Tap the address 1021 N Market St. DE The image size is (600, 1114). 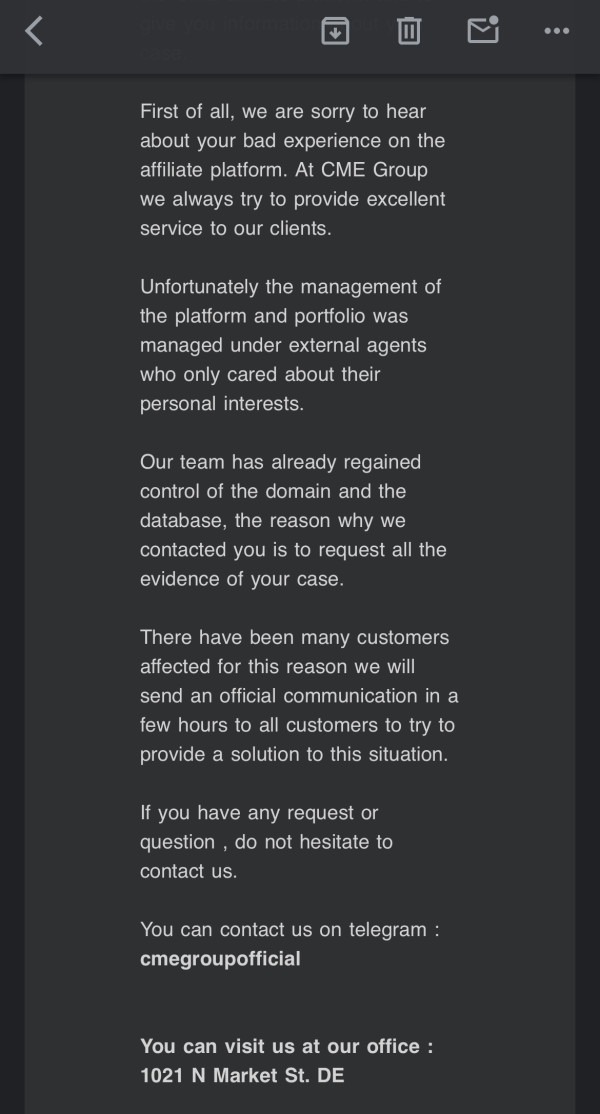click(x=242, y=1075)
